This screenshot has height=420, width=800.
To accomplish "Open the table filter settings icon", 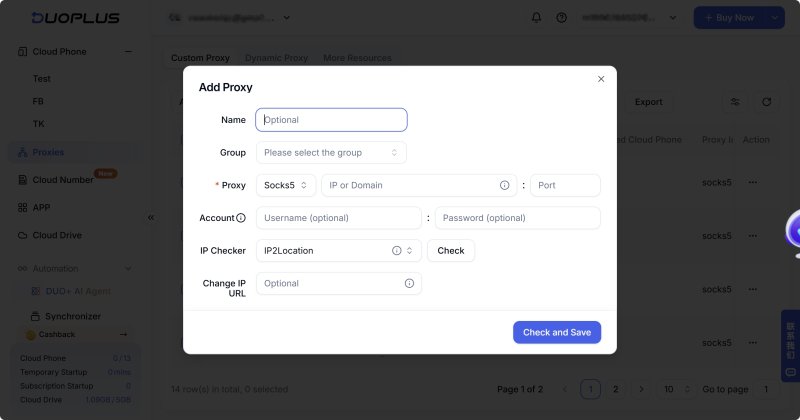I will [735, 102].
